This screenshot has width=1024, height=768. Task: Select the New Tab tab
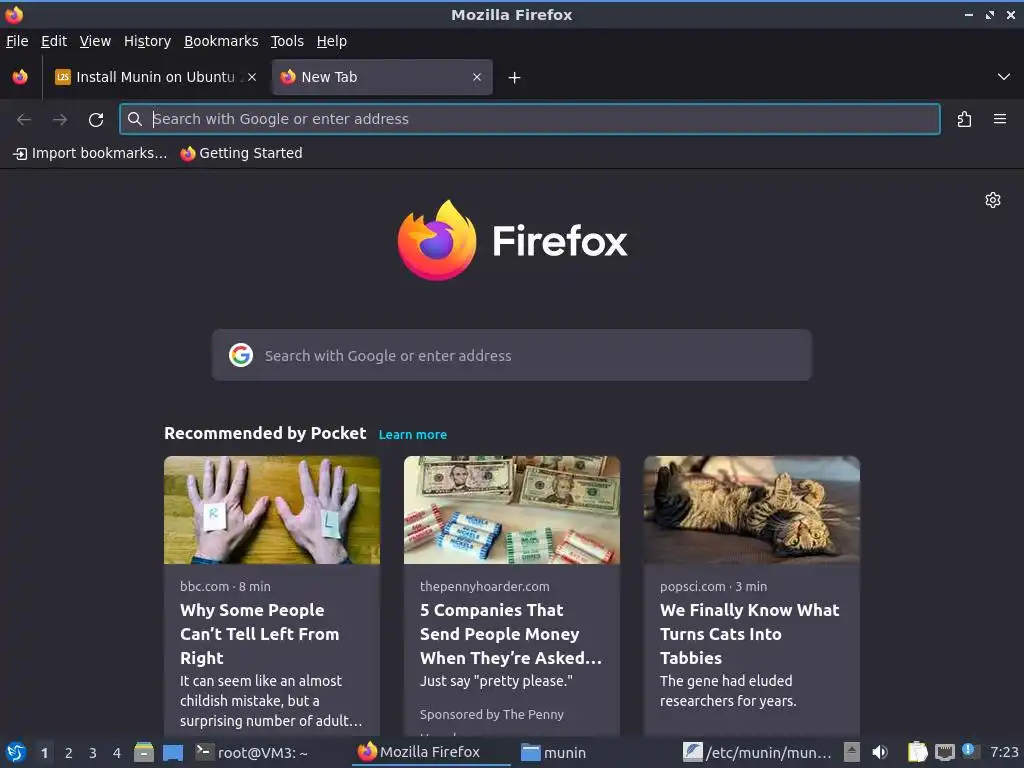click(382, 77)
